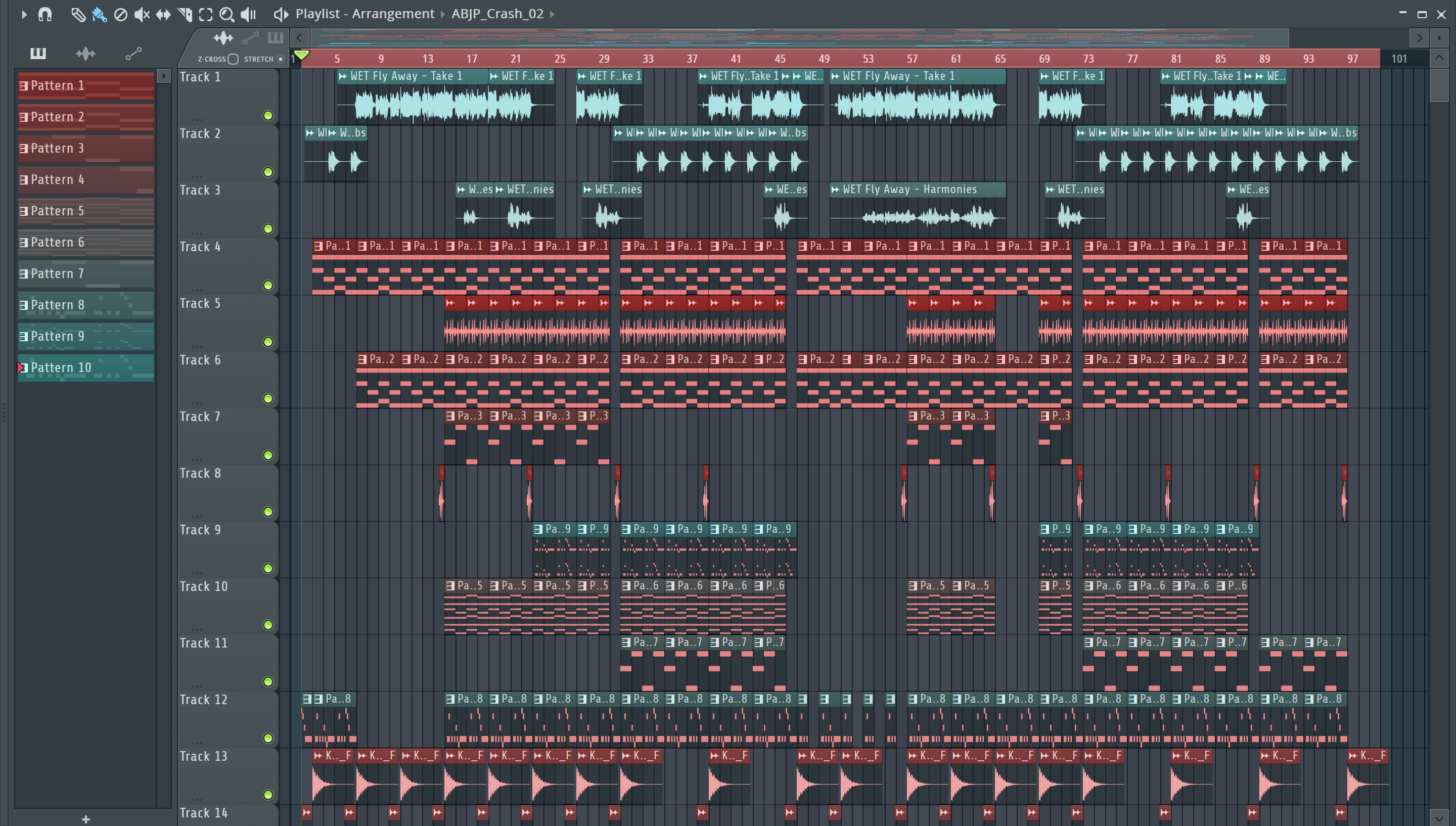The height and width of the screenshot is (826, 1456).
Task: Mute Track 6 with its green LED
Action: 268,399
